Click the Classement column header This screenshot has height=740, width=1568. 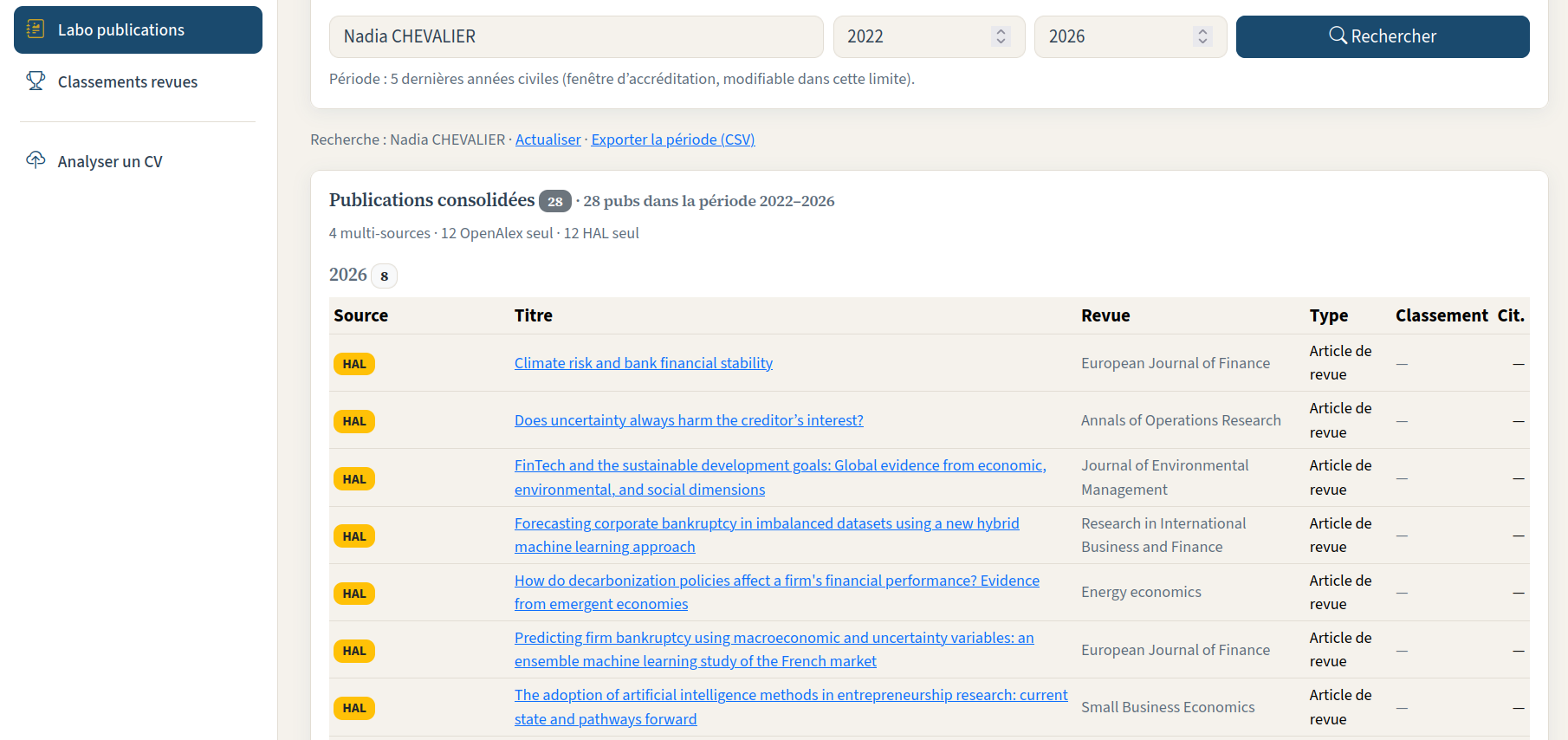[1442, 315]
